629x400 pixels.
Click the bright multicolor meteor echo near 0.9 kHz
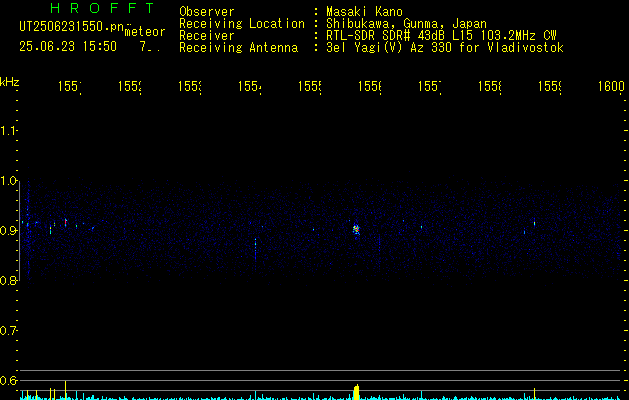[356, 229]
